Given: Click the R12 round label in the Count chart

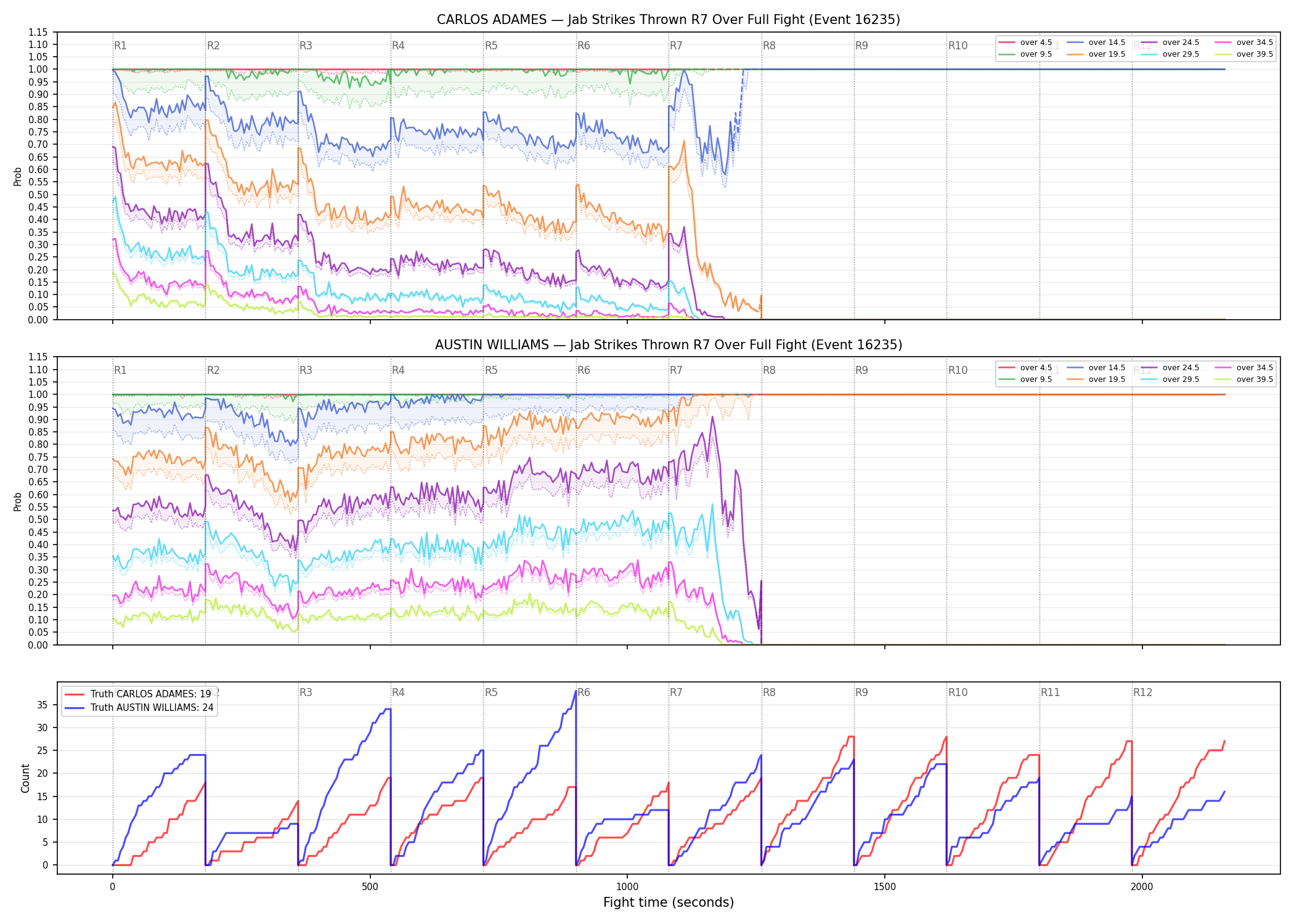Looking at the screenshot, I should 1142,692.
